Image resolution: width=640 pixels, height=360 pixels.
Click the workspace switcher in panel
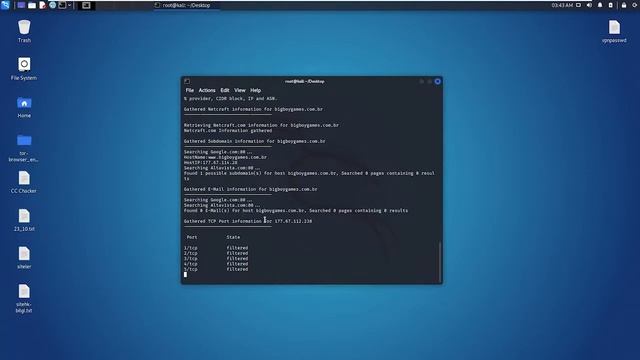tap(86, 5)
